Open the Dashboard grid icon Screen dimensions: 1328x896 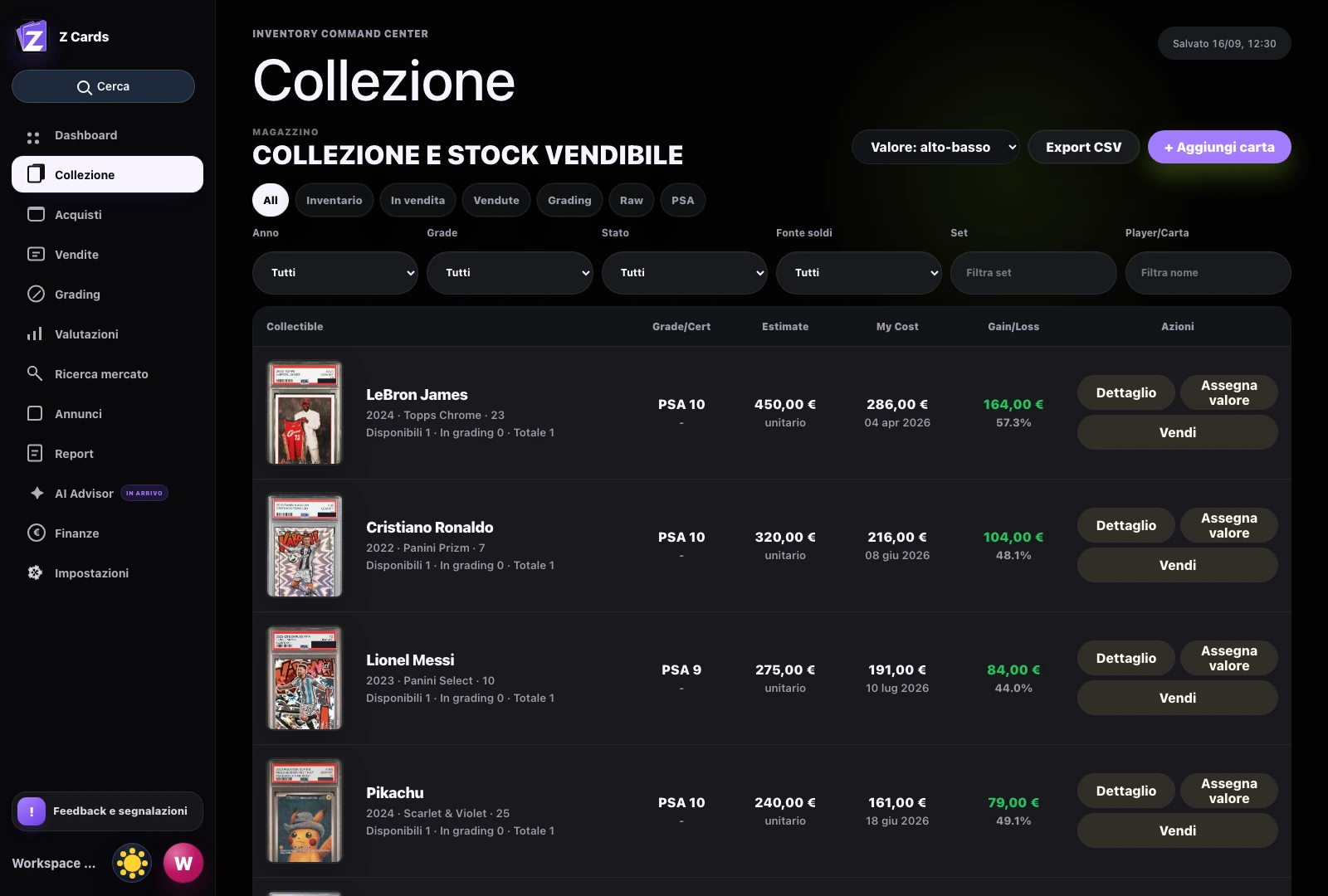[33, 137]
